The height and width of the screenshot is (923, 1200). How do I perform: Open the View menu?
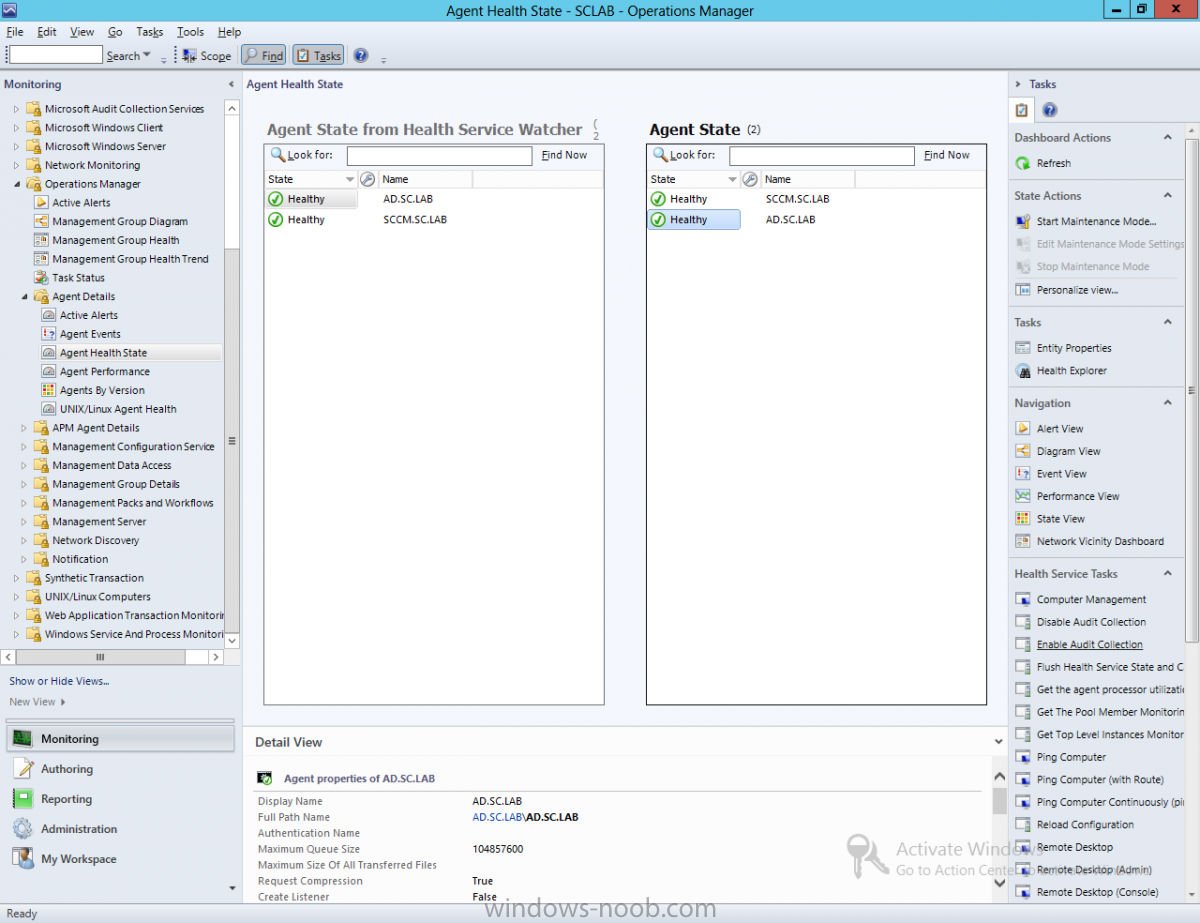coord(83,32)
